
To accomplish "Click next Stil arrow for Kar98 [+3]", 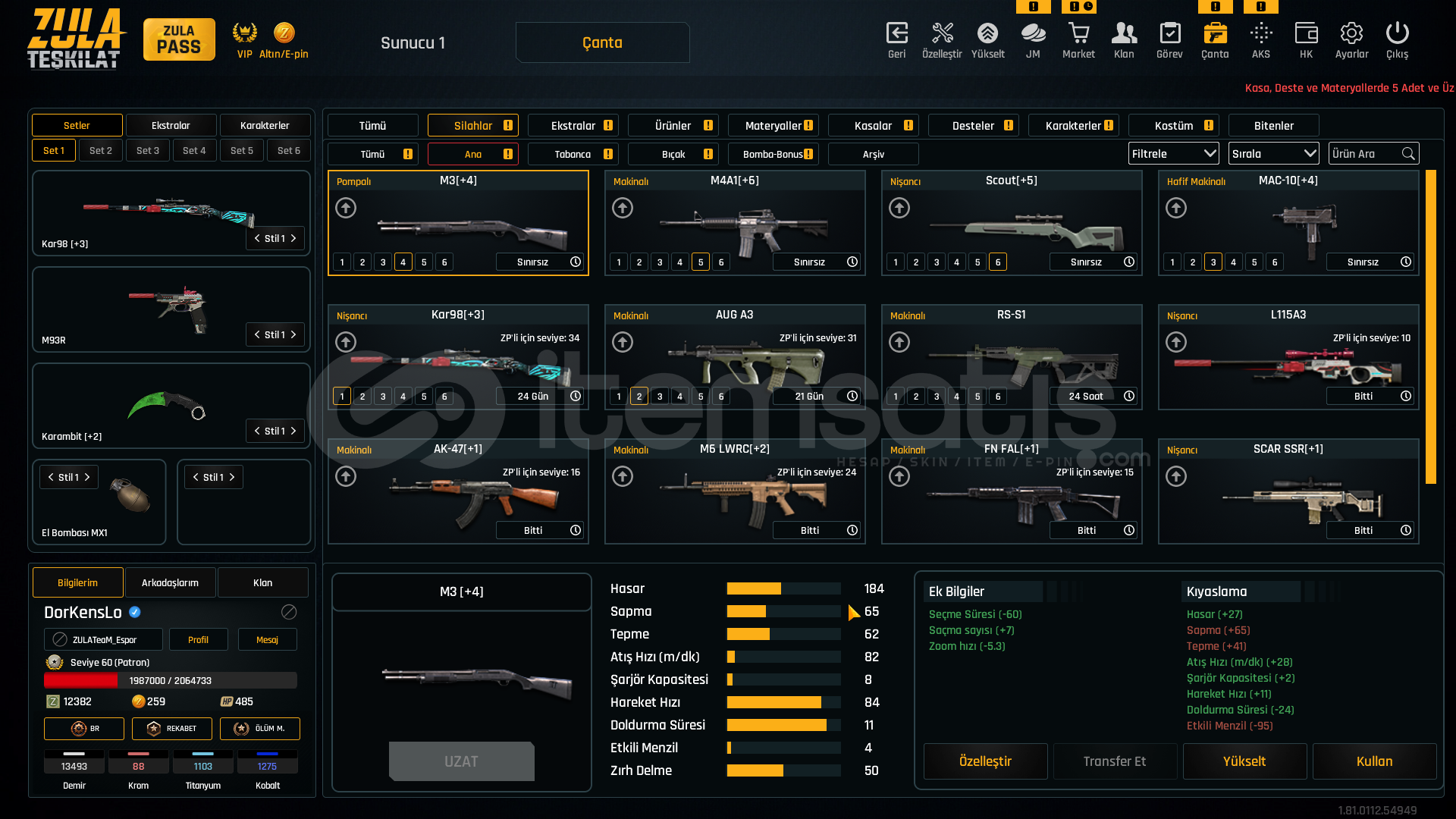I will (x=293, y=239).
